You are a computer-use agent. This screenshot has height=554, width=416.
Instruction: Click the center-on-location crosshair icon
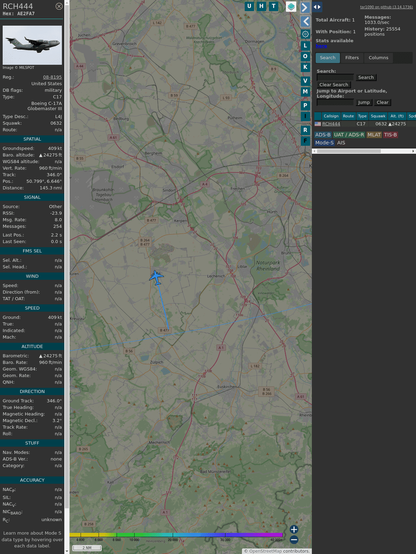[305, 34]
